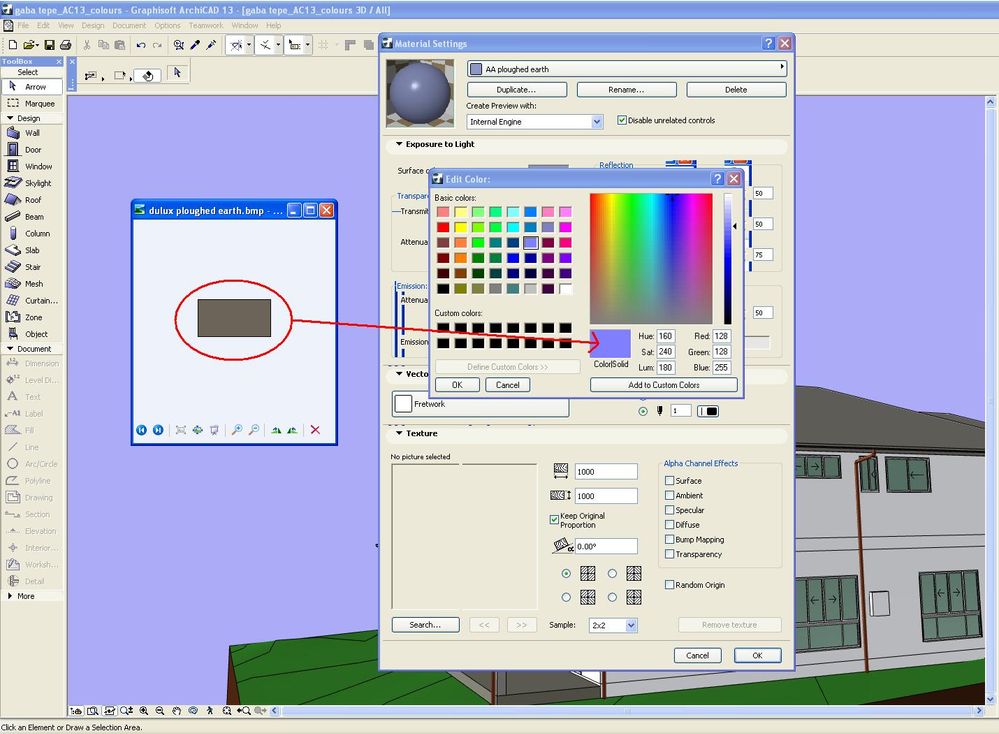Click the Print icon in toolbar
Image resolution: width=999 pixels, height=734 pixels.
click(66, 45)
